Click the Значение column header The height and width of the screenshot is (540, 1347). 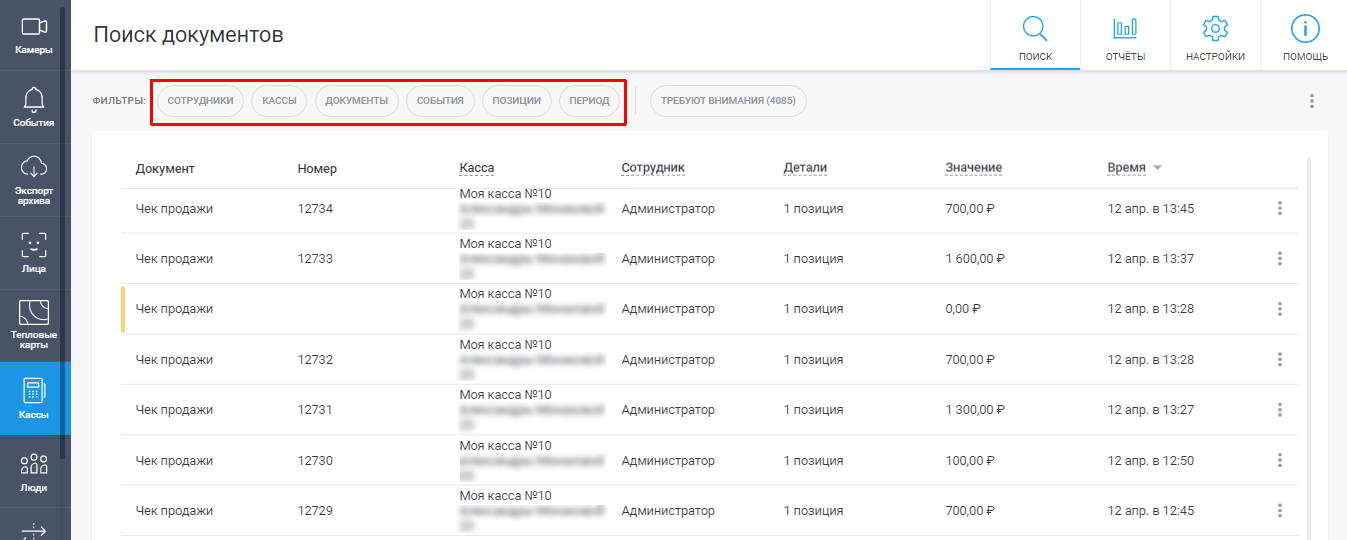974,168
